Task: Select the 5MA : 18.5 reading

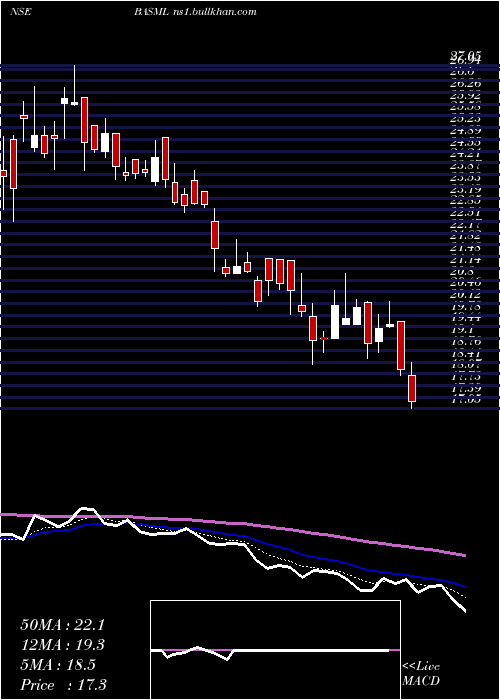Action: [57, 665]
